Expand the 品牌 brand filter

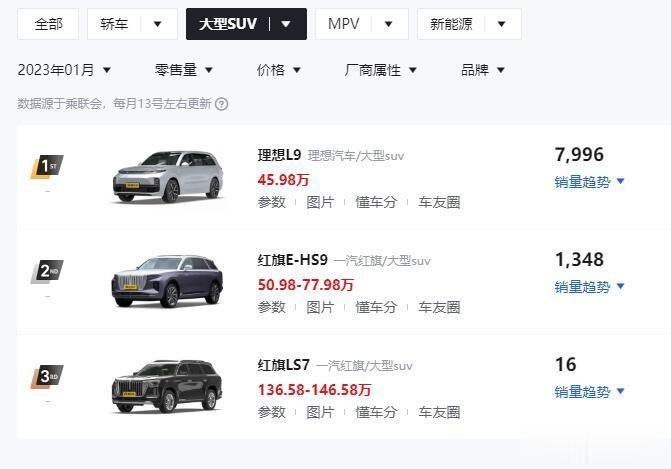(483, 70)
